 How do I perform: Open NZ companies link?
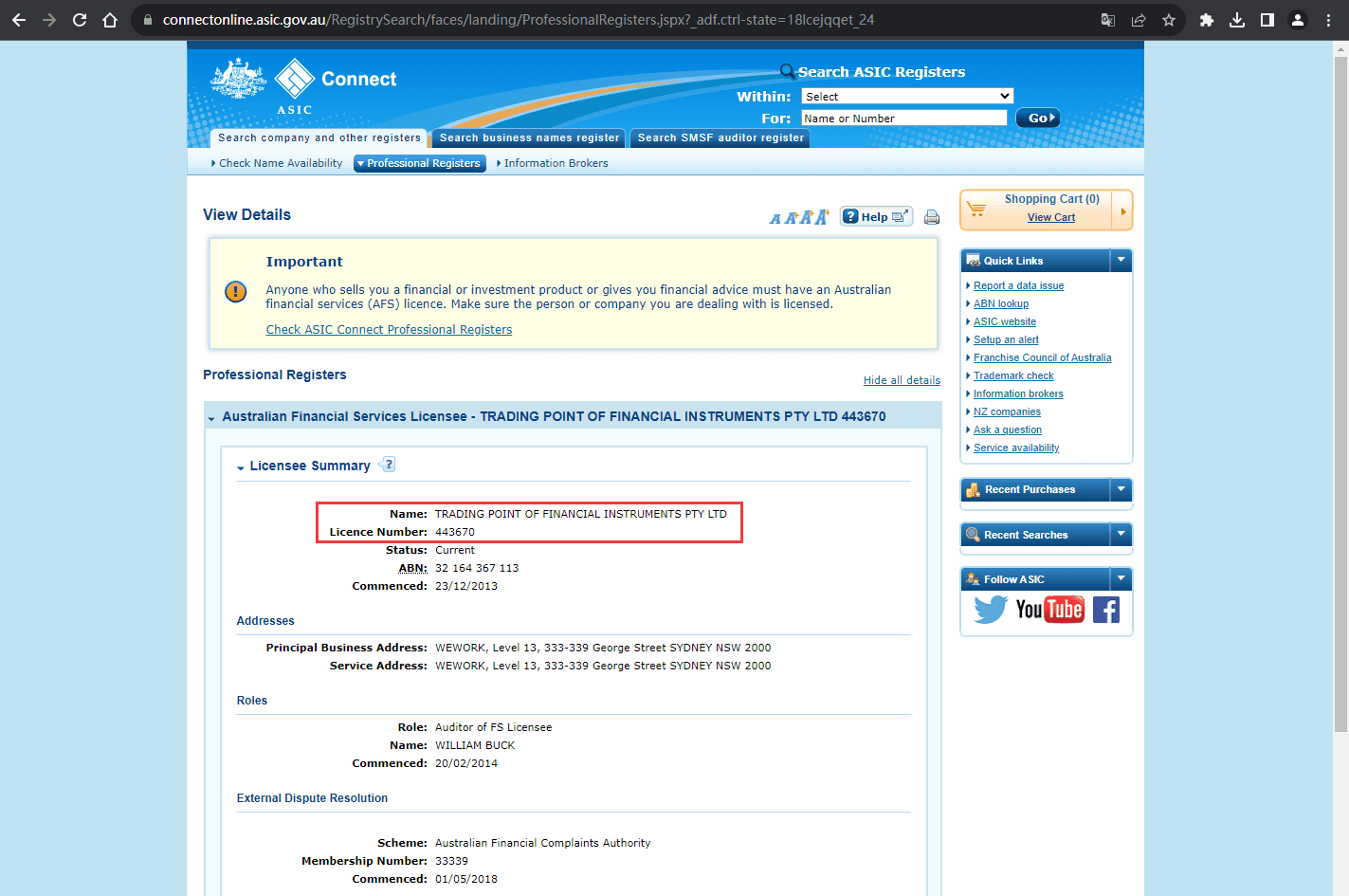pos(1007,411)
